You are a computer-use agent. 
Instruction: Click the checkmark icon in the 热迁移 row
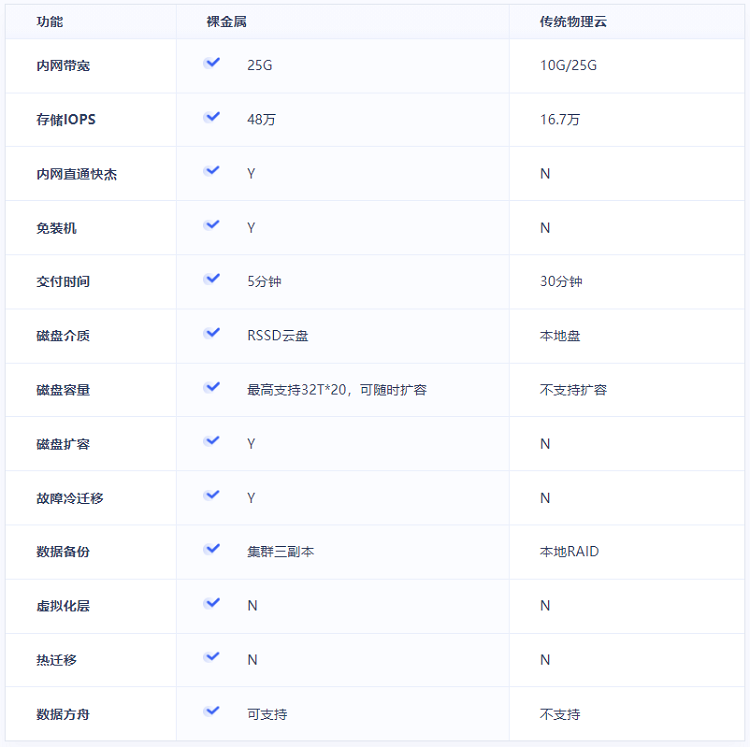click(x=211, y=657)
